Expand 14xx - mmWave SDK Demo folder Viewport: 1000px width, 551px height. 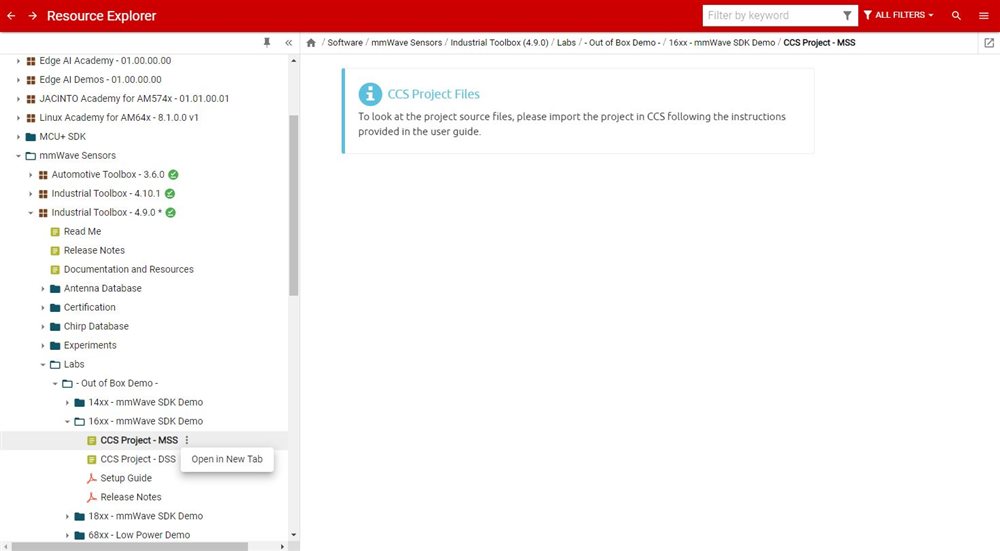point(67,402)
